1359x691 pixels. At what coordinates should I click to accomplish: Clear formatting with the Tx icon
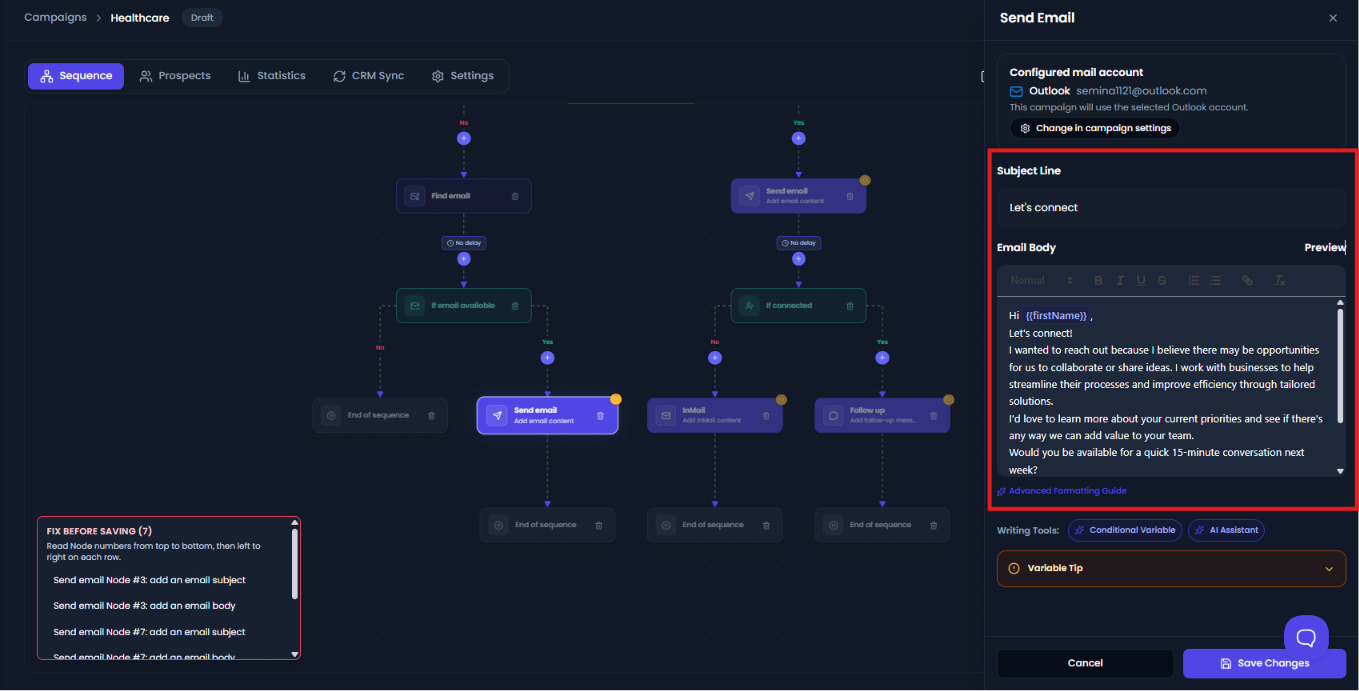pyautogui.click(x=1279, y=281)
